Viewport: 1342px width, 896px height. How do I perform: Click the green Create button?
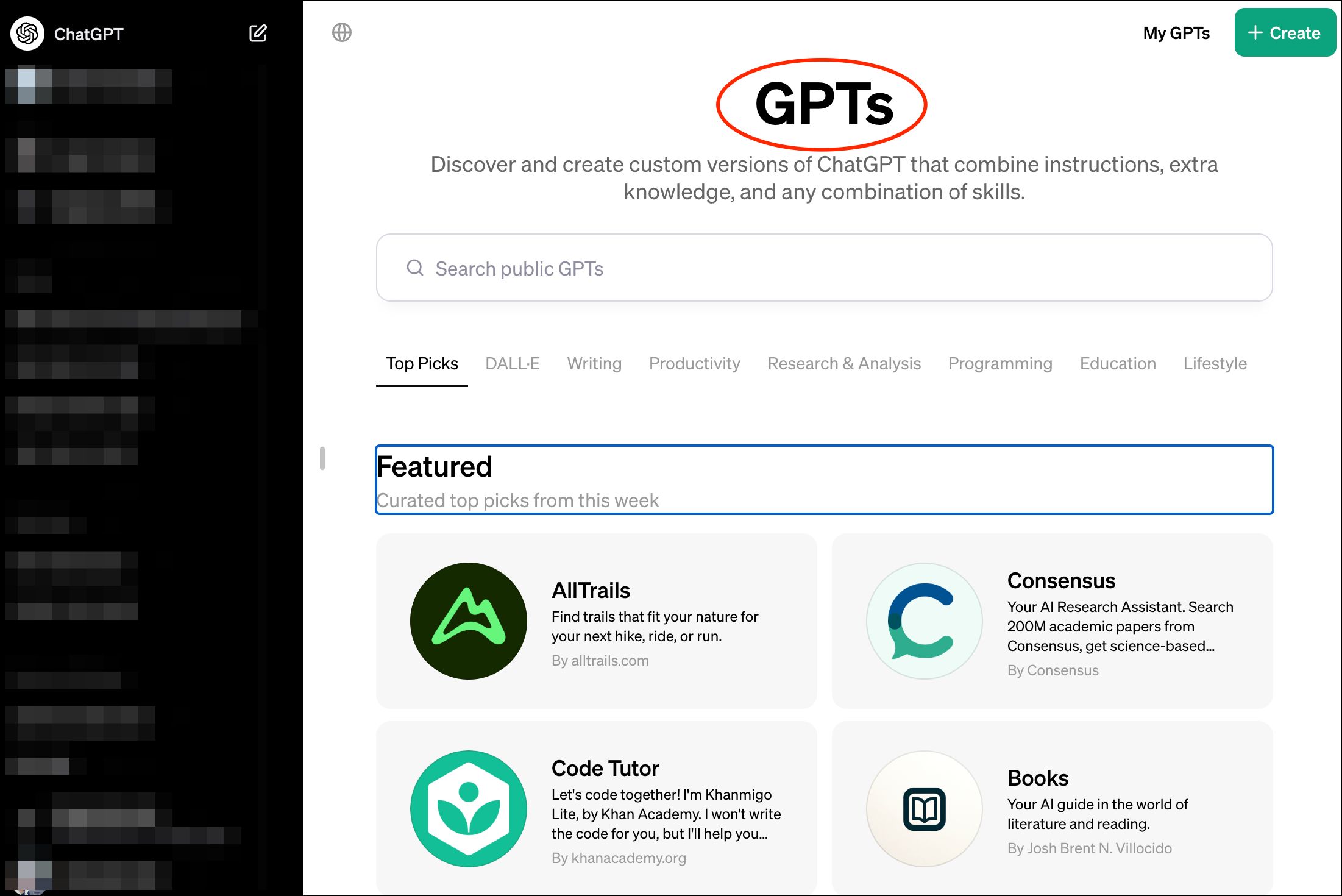[1285, 33]
